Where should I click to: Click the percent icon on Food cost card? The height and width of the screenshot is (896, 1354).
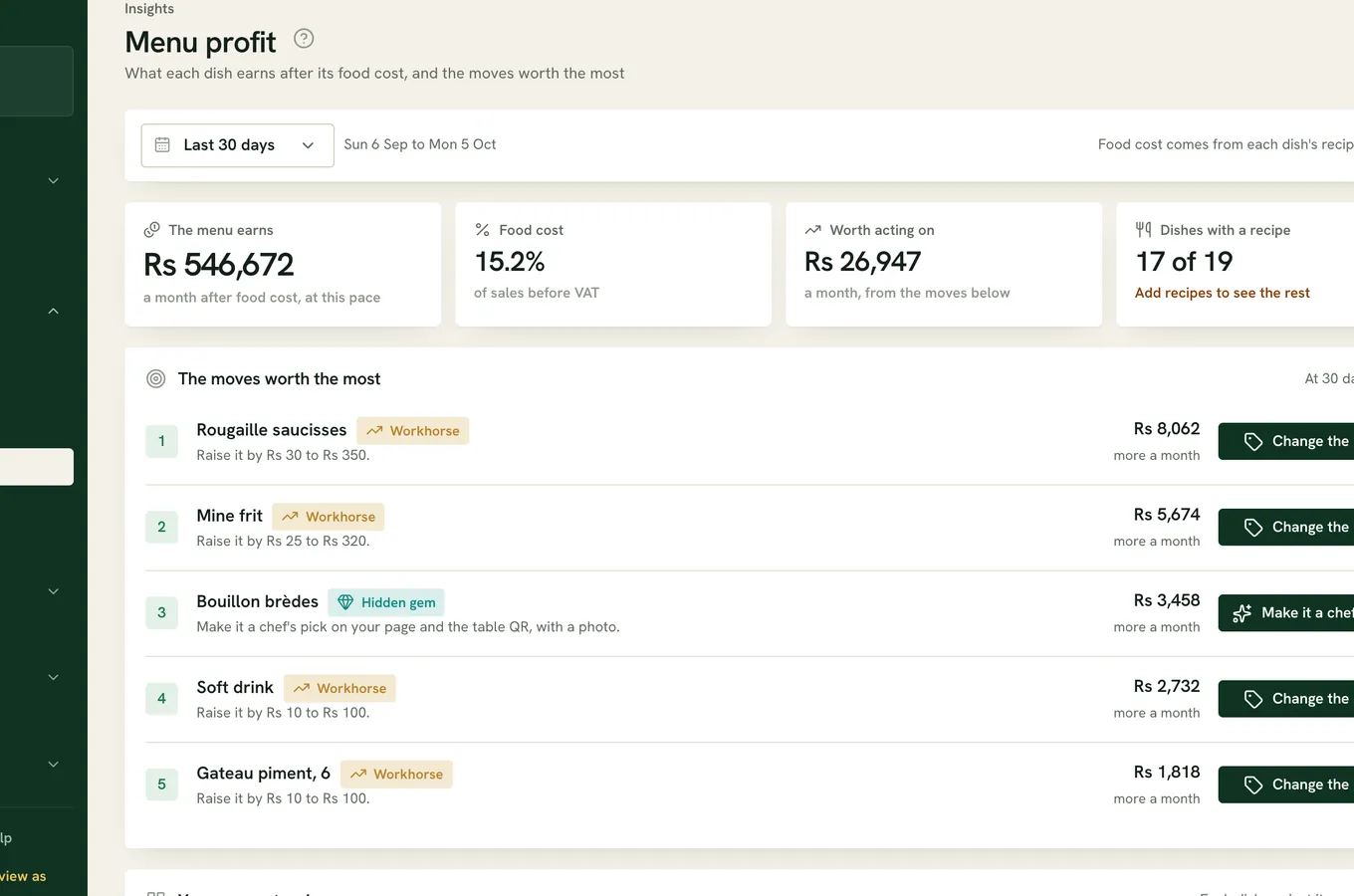pos(482,230)
